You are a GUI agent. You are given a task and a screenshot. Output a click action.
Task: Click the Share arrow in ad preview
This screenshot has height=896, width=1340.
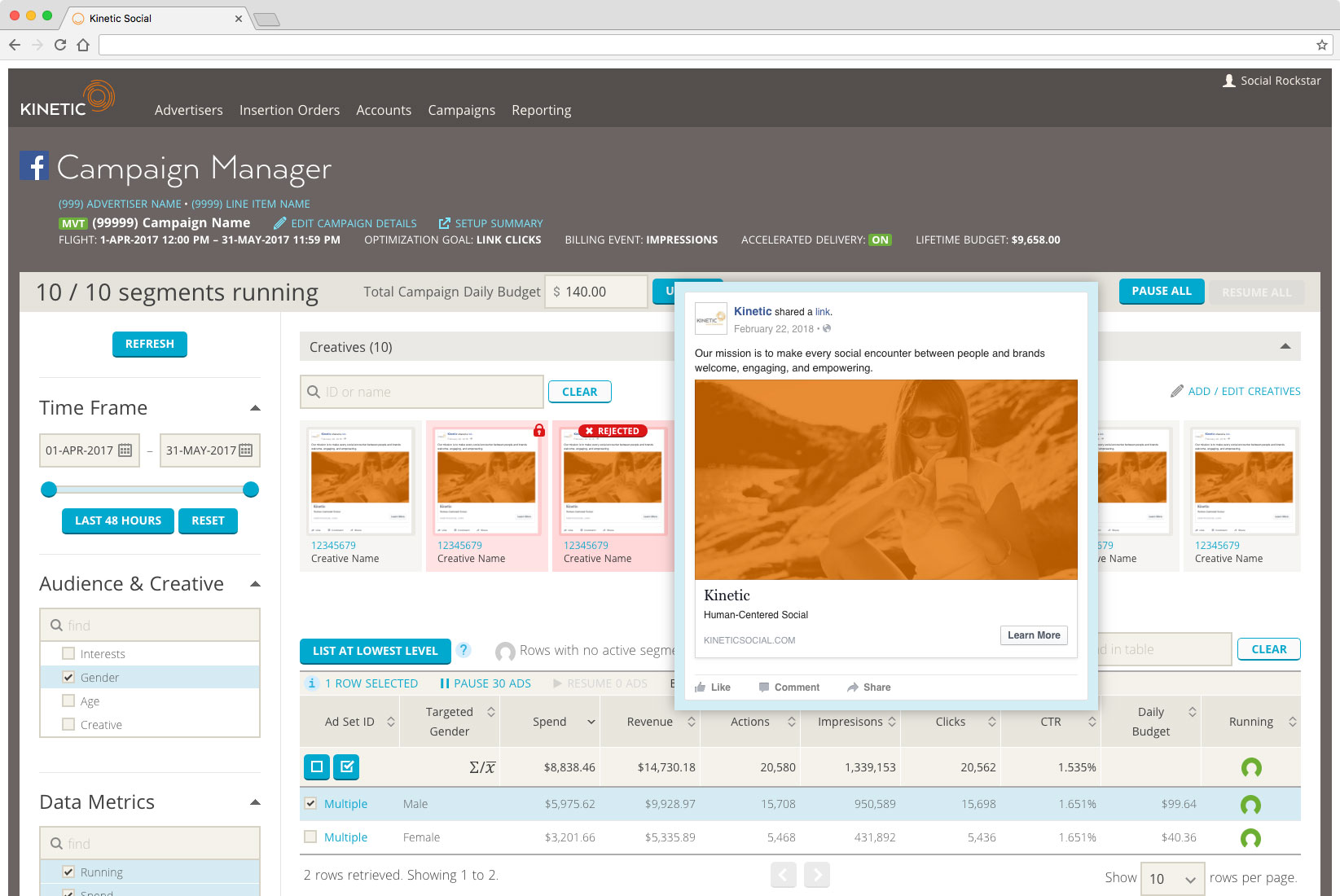coord(853,687)
